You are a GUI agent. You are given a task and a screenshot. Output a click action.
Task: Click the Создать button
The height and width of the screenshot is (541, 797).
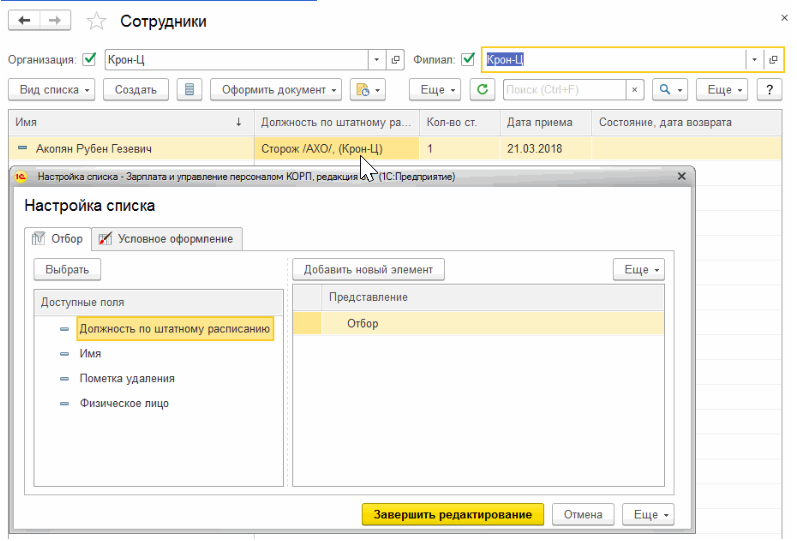pyautogui.click(x=136, y=90)
